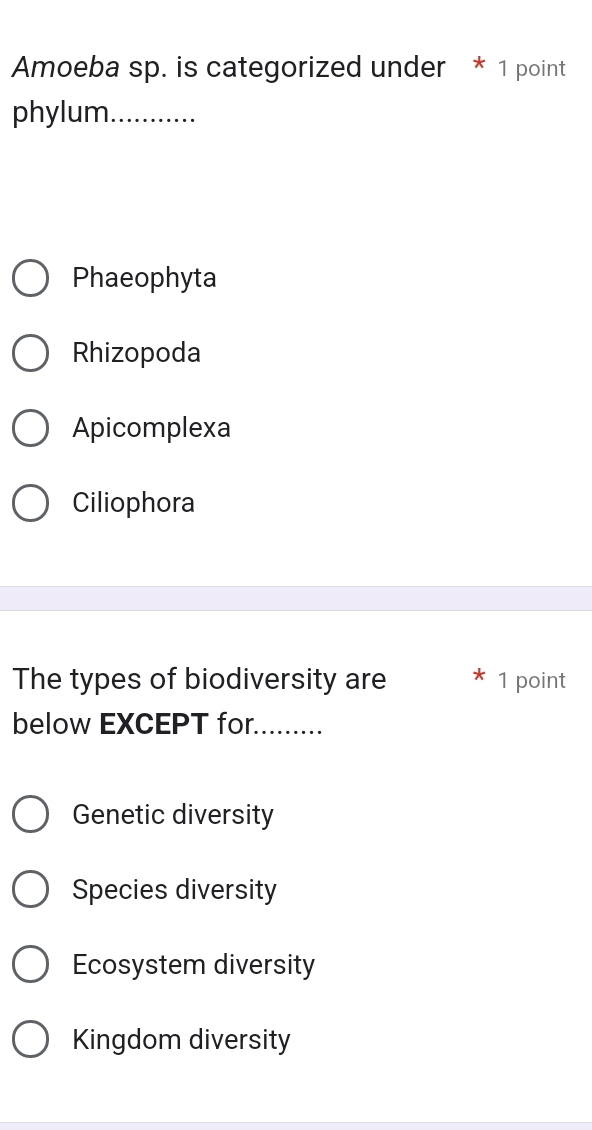Choose Ecosystem diversity as your answer
The width and height of the screenshot is (592, 1130).
30,964
